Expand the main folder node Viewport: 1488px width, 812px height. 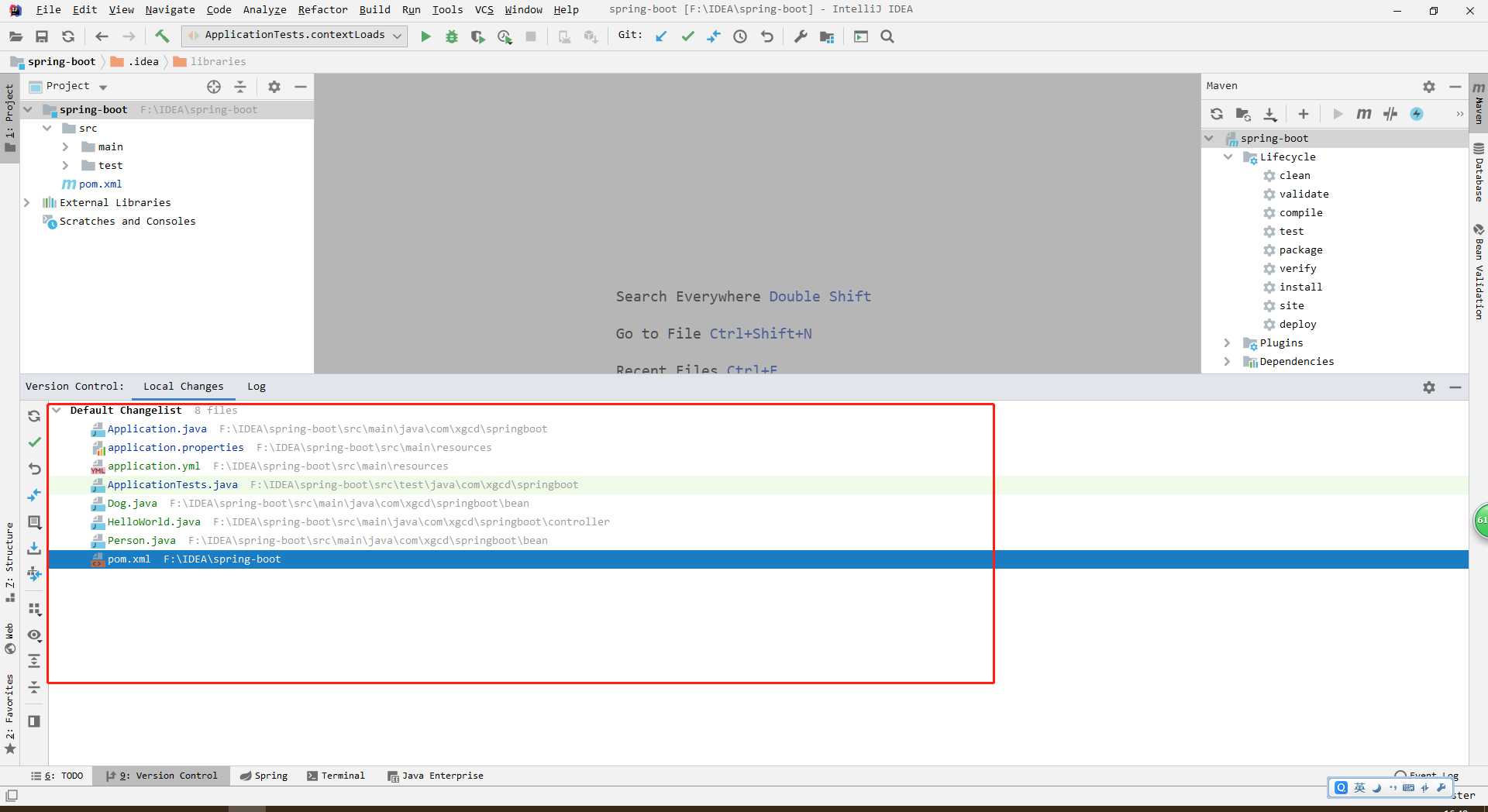click(x=66, y=146)
